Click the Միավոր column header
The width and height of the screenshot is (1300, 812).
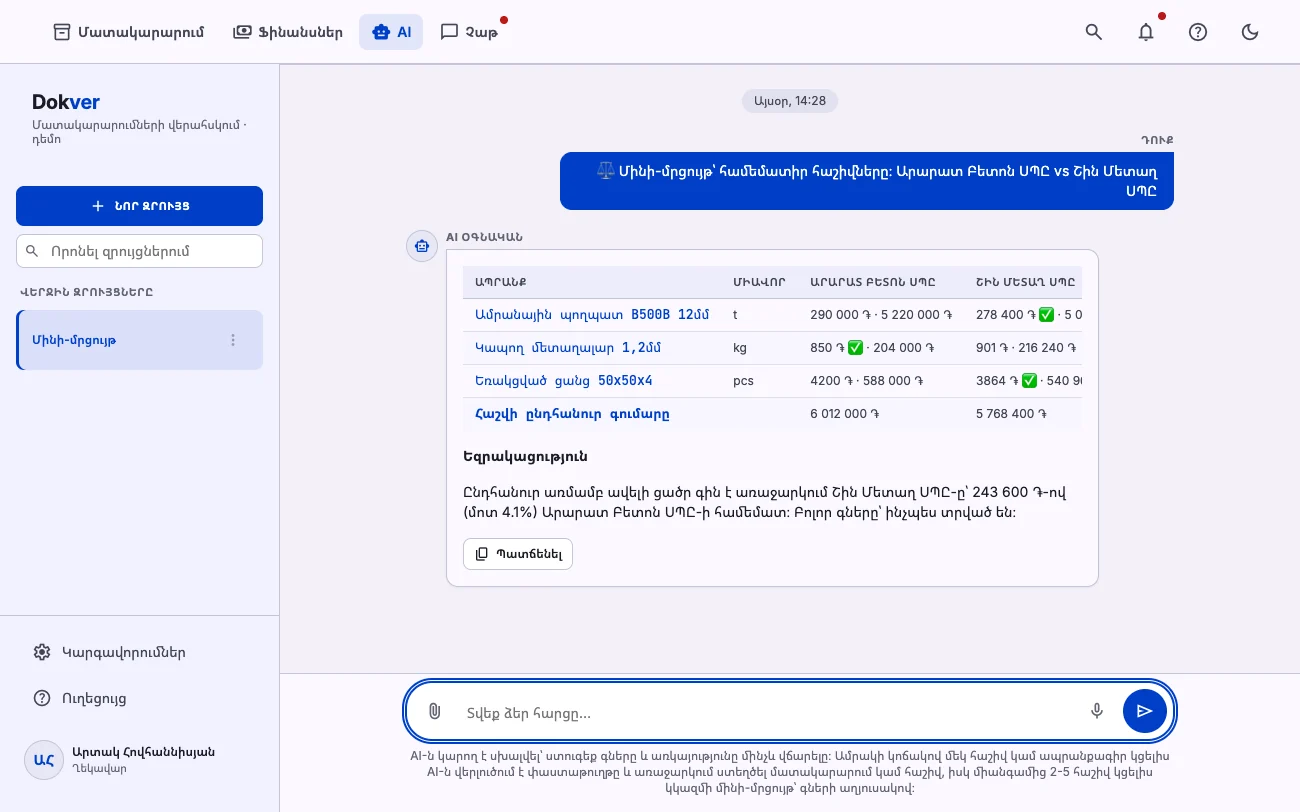pos(759,282)
